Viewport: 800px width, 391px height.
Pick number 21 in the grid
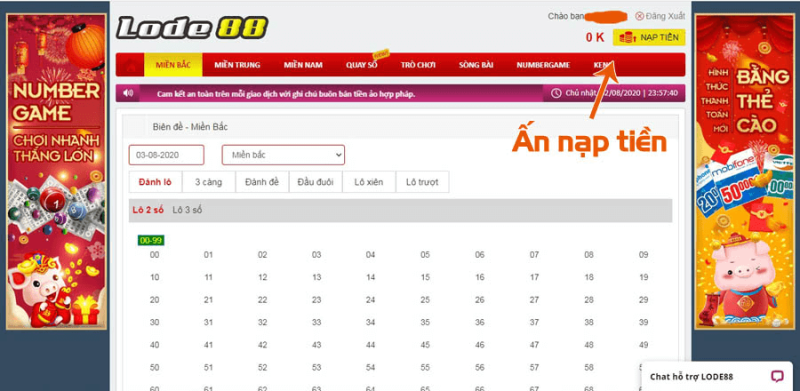[208, 300]
